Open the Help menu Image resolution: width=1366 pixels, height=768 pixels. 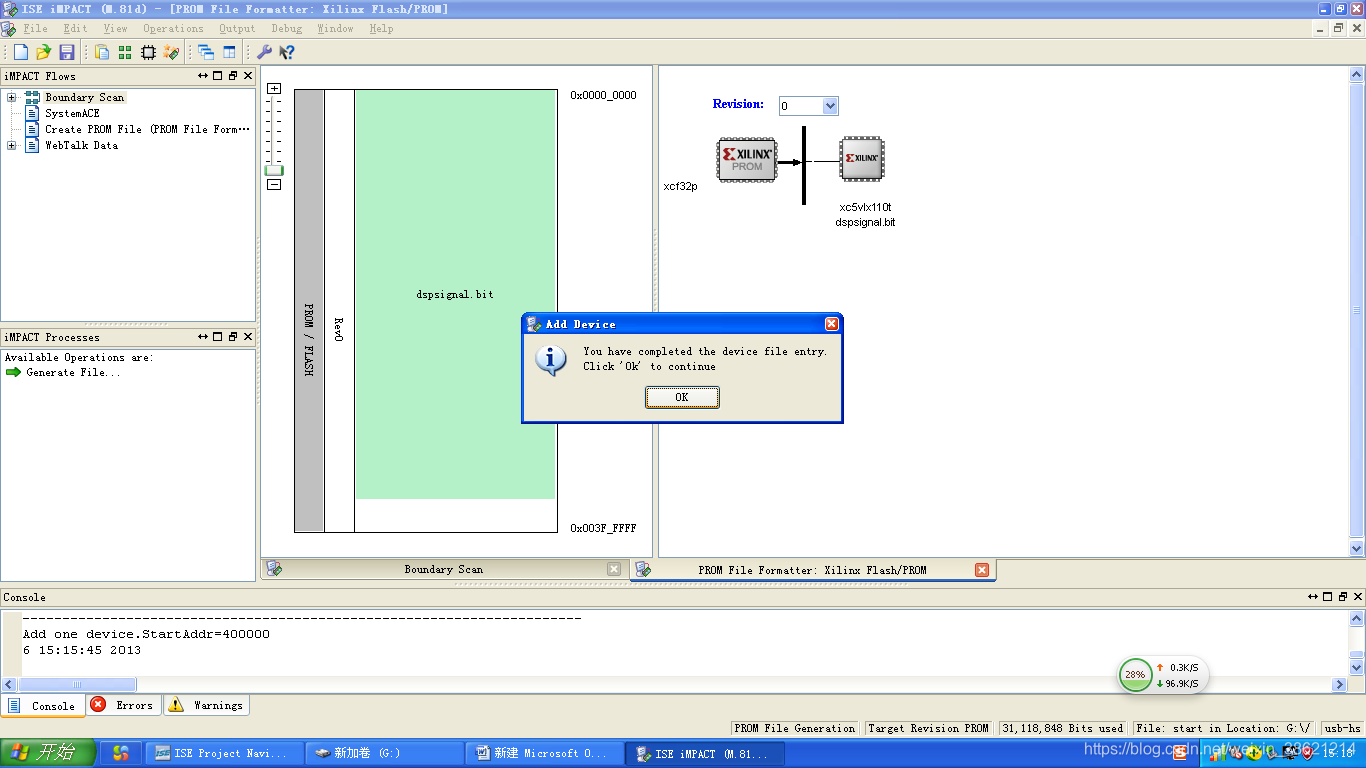click(381, 29)
